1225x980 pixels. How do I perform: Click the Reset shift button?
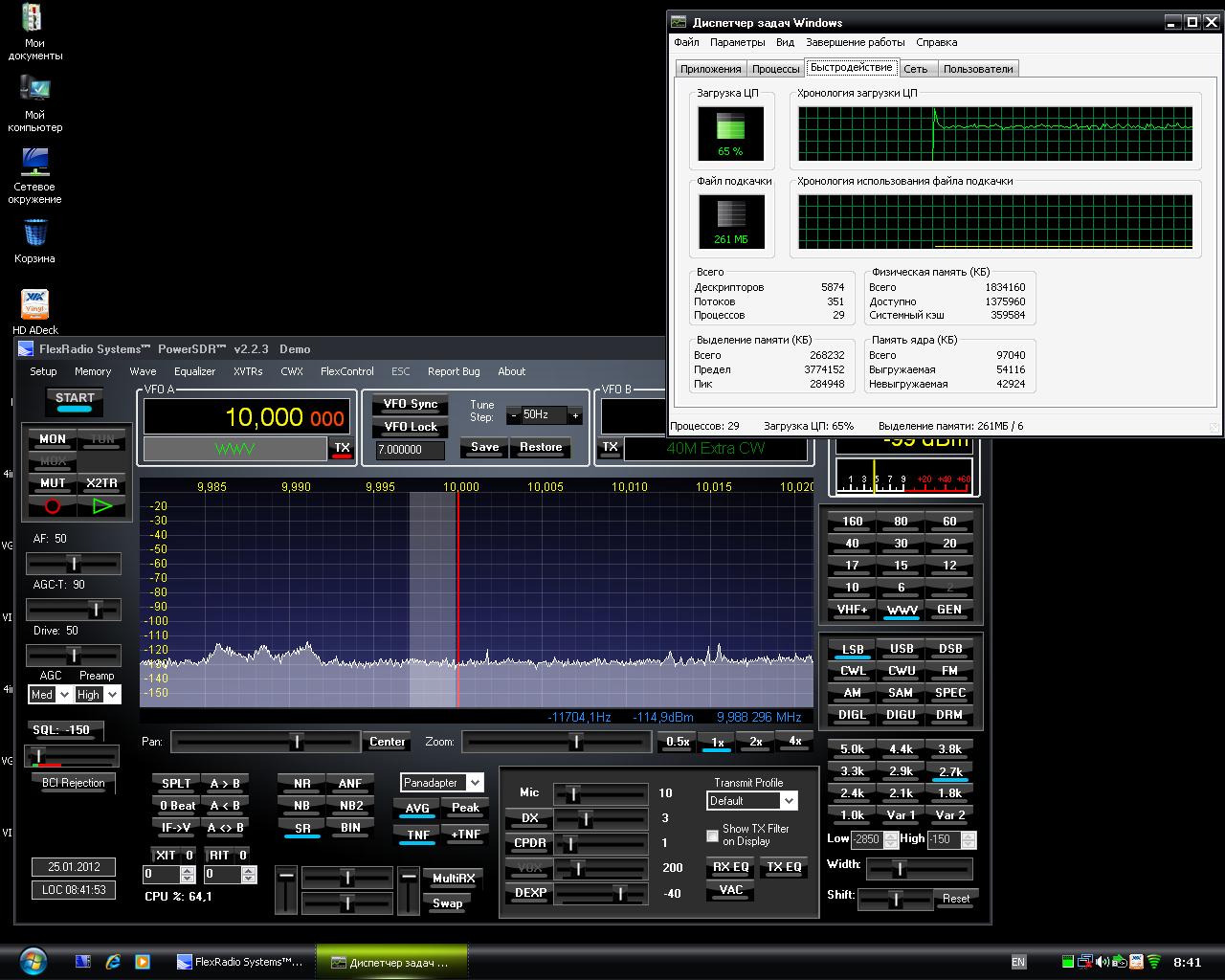click(x=955, y=899)
